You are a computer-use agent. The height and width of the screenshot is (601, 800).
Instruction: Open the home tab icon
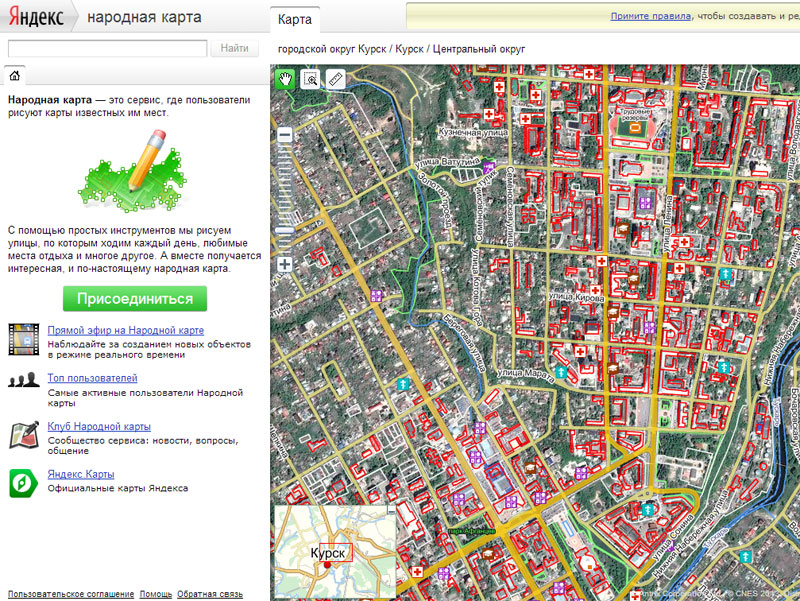14,75
